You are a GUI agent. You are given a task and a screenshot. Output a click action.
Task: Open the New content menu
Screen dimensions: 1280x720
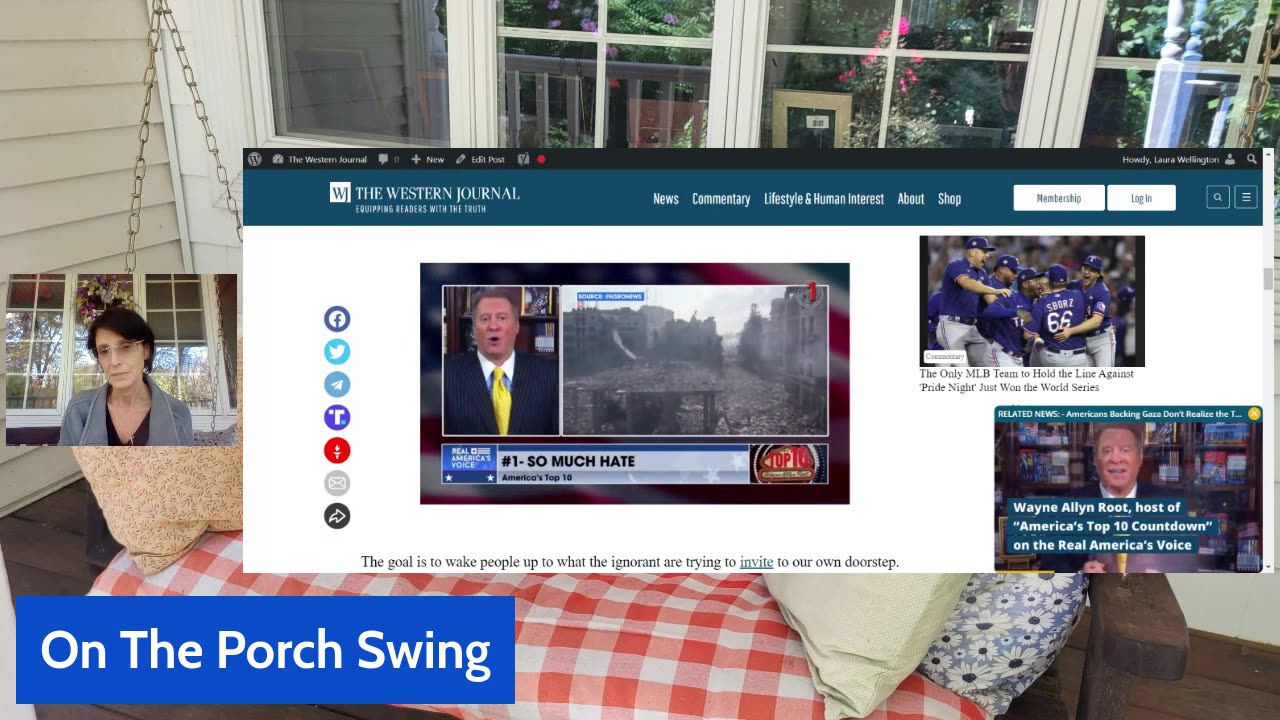tap(427, 159)
